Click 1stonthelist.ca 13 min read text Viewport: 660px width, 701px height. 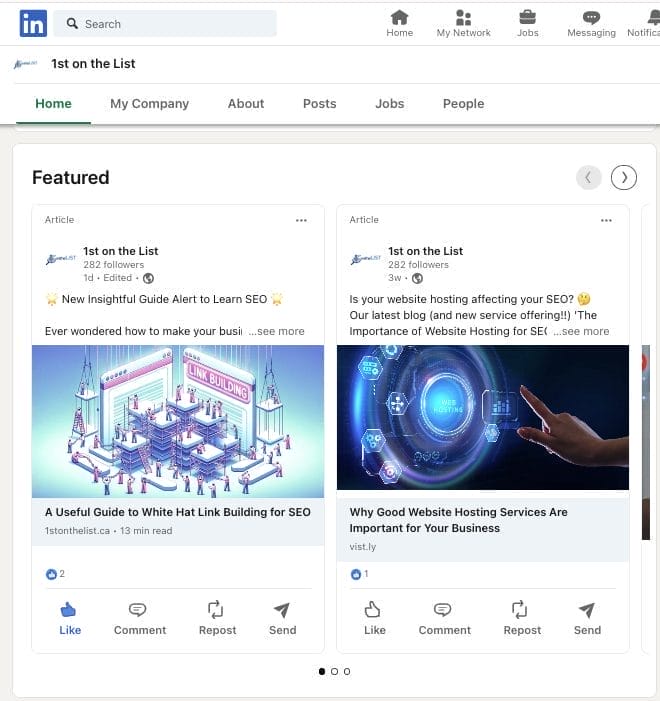tap(108, 531)
